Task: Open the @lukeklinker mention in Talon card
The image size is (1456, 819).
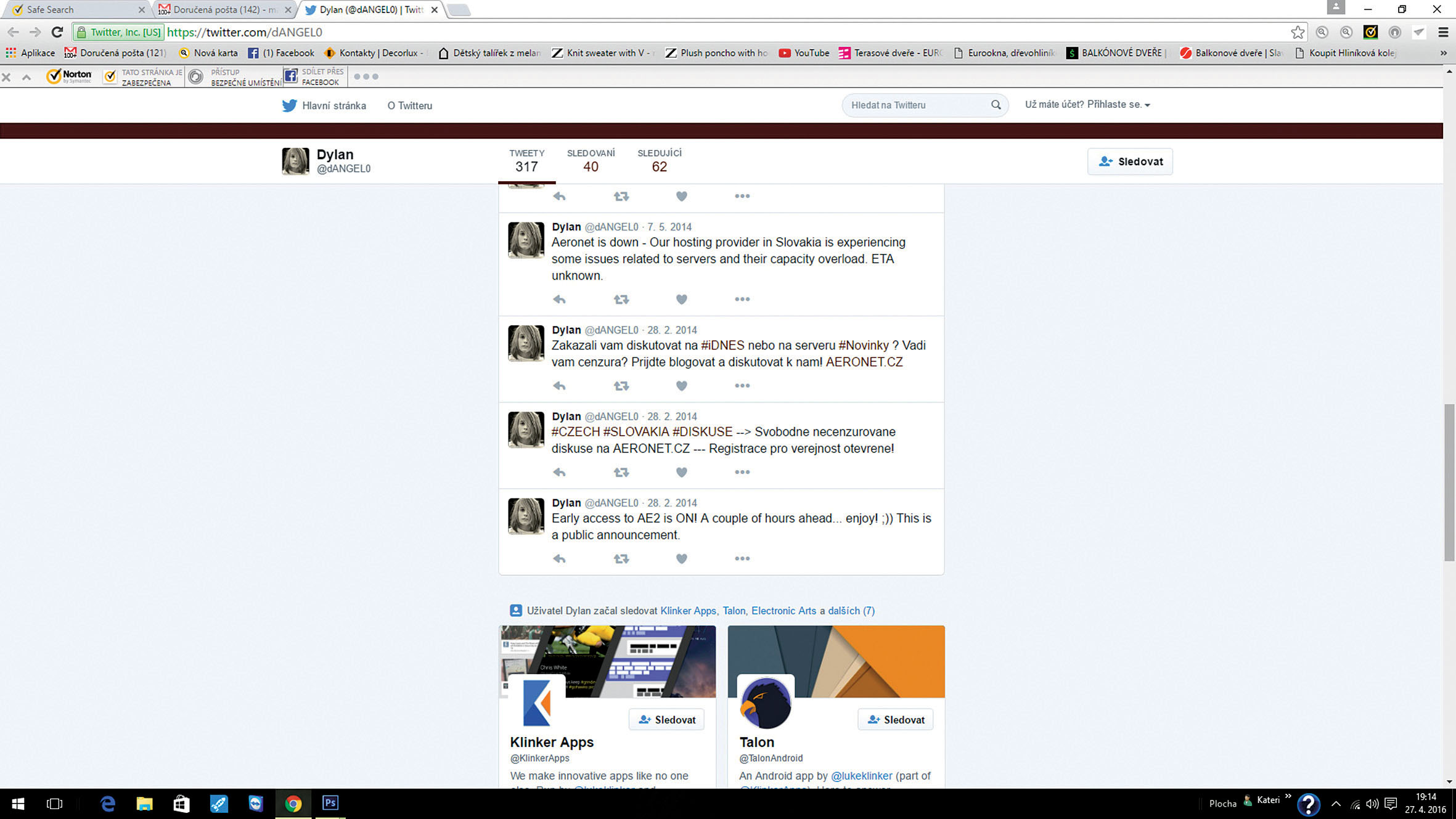Action: [862, 776]
